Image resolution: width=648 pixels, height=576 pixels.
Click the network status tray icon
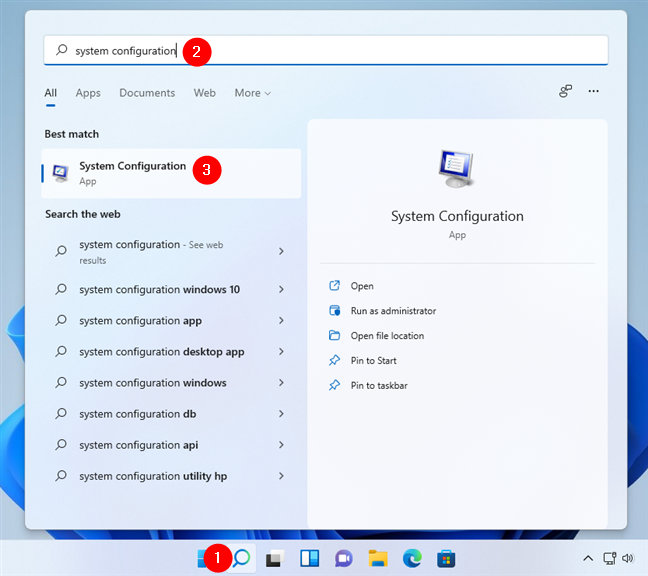pos(610,559)
